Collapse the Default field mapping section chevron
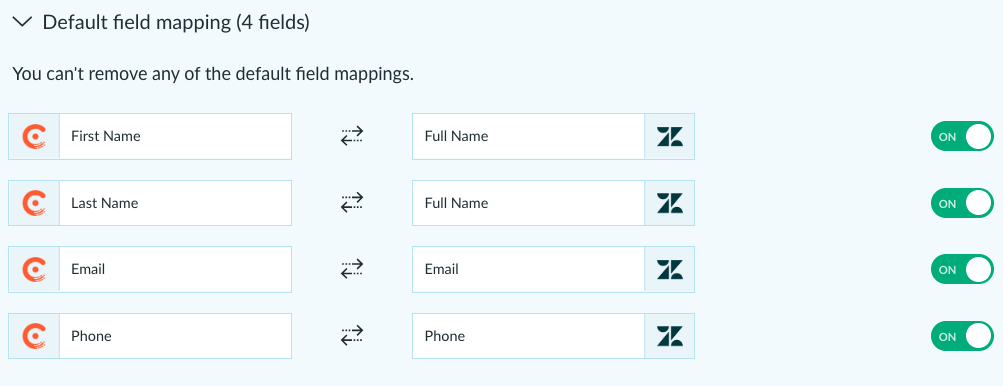This screenshot has width=1003, height=386. point(22,22)
